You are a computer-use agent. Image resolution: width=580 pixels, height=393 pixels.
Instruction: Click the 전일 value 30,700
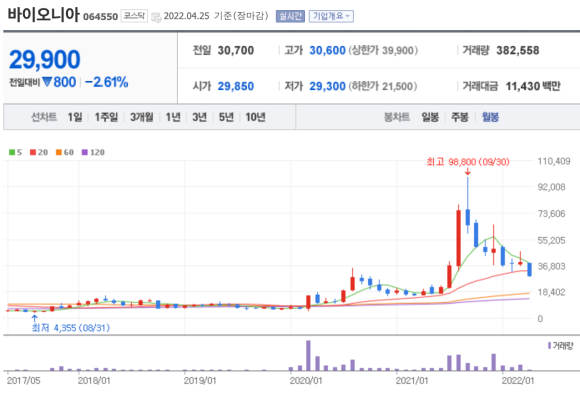(236, 50)
